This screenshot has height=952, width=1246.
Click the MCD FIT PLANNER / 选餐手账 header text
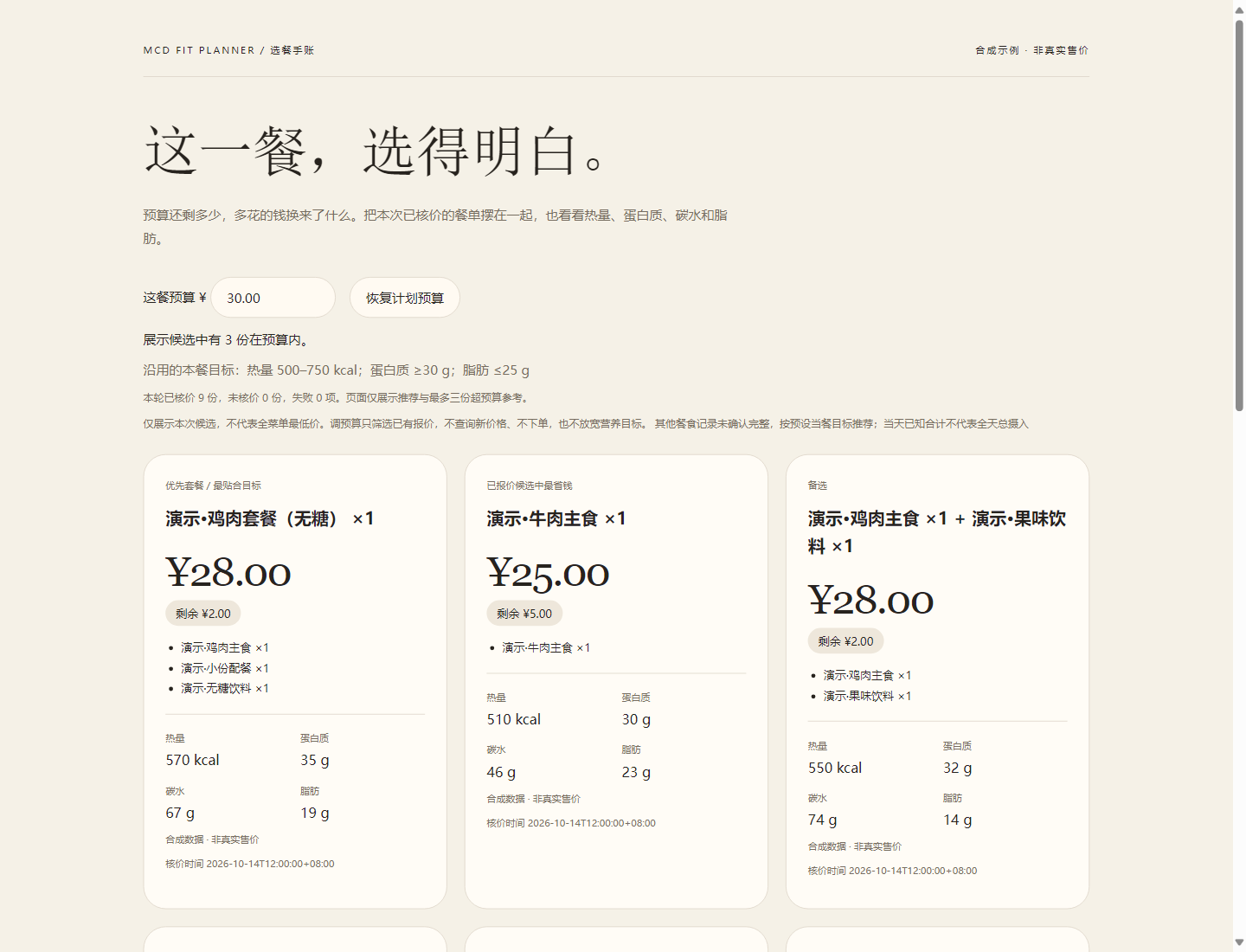[x=228, y=50]
